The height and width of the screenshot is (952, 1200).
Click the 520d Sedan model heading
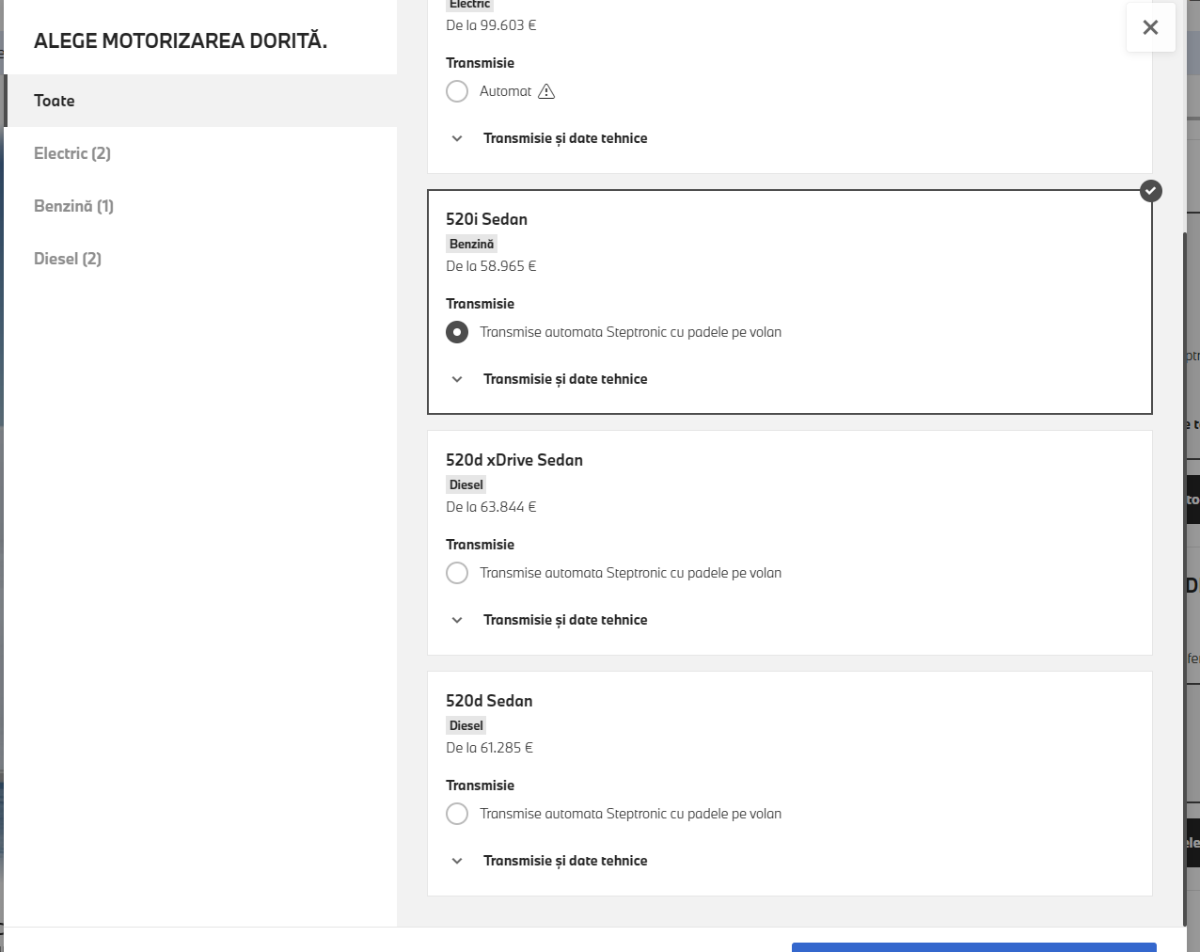pyautogui.click(x=489, y=701)
